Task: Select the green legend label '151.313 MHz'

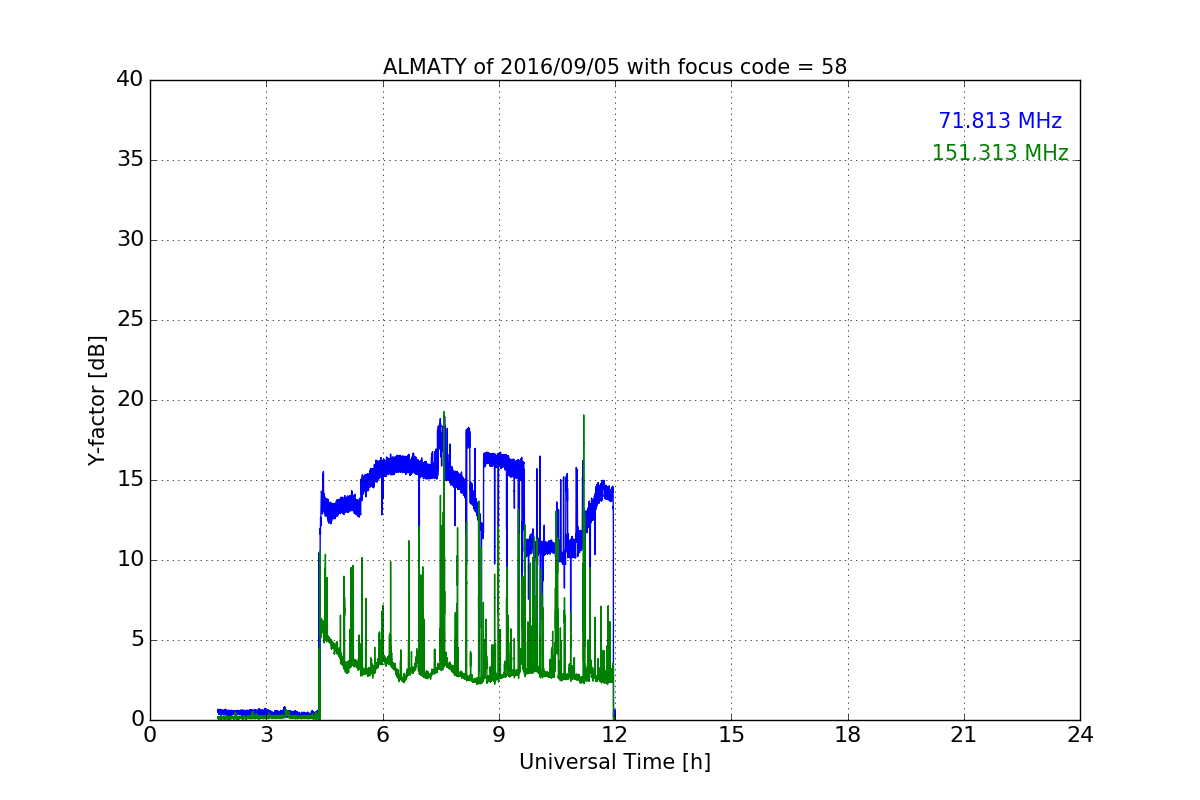Action: (1000, 153)
